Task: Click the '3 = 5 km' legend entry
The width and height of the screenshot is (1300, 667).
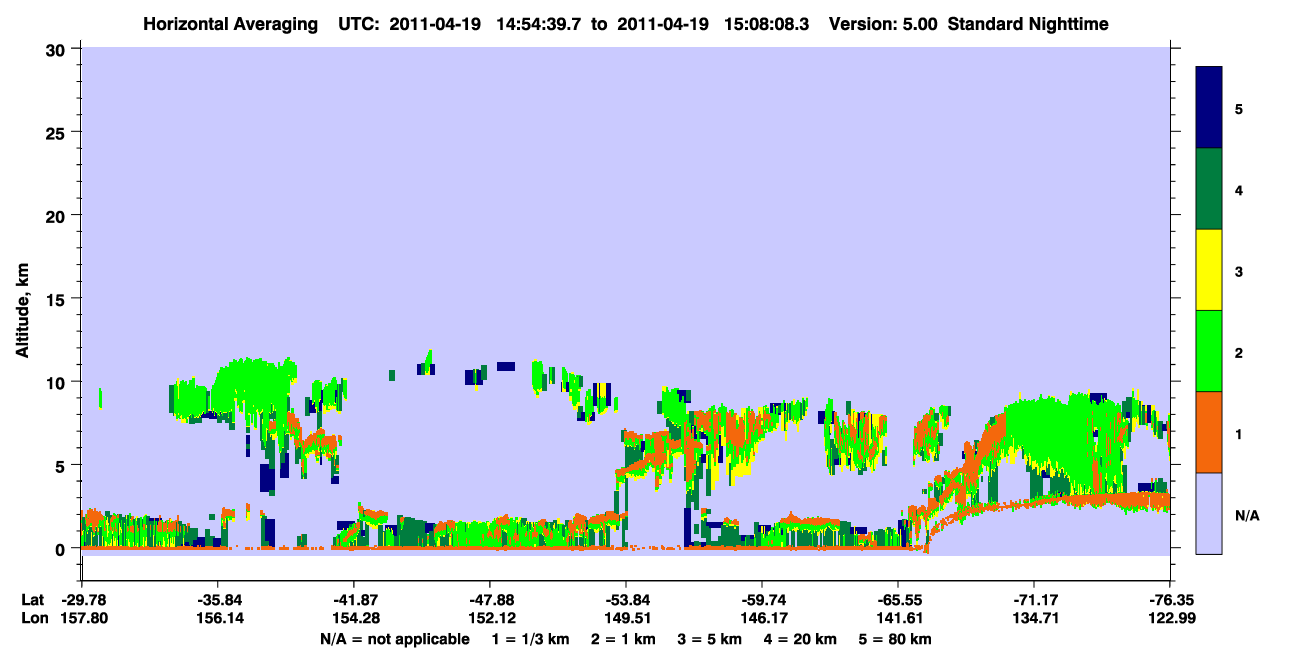Action: pyautogui.click(x=711, y=639)
